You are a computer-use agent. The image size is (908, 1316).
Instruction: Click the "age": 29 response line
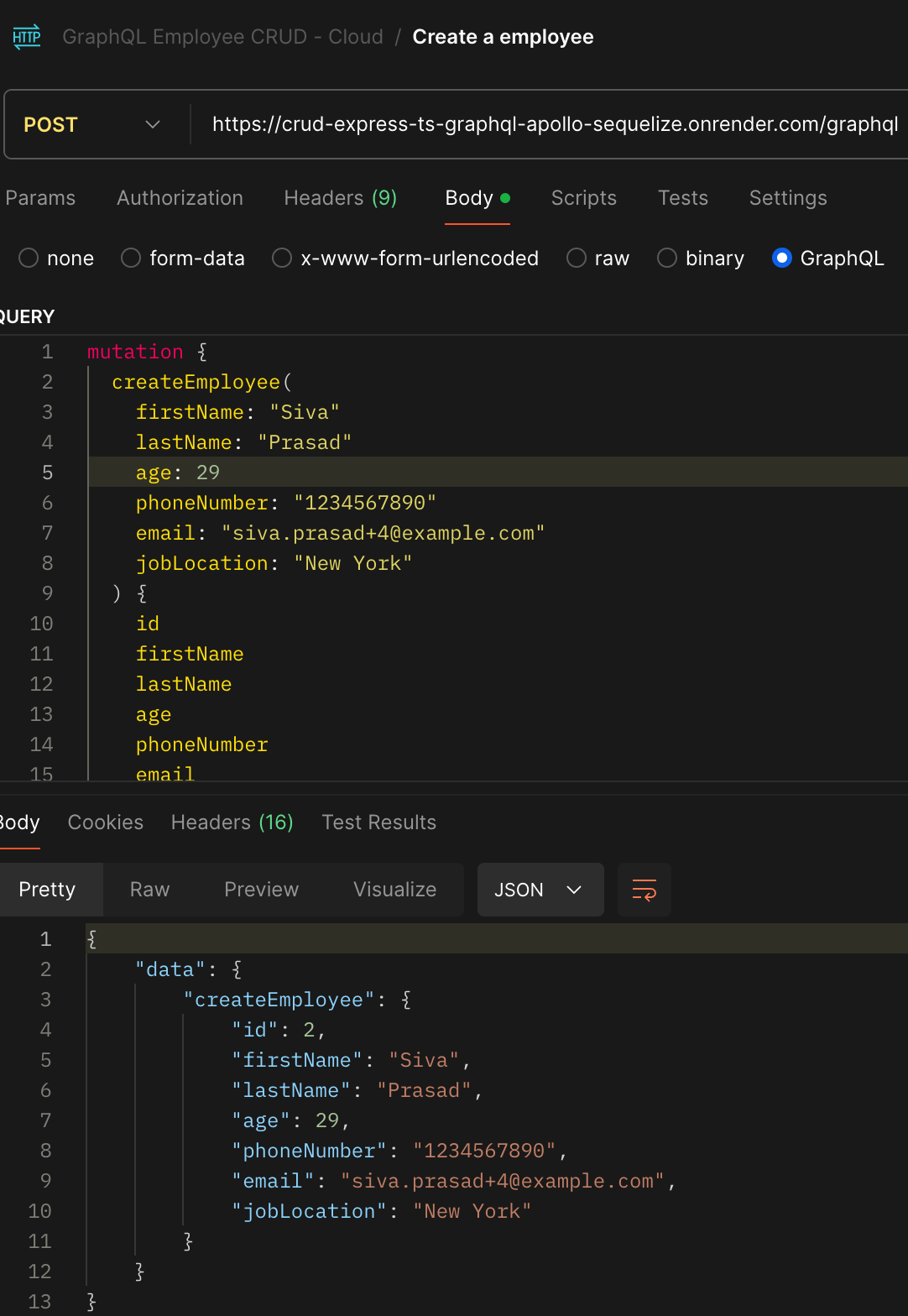[x=291, y=1120]
